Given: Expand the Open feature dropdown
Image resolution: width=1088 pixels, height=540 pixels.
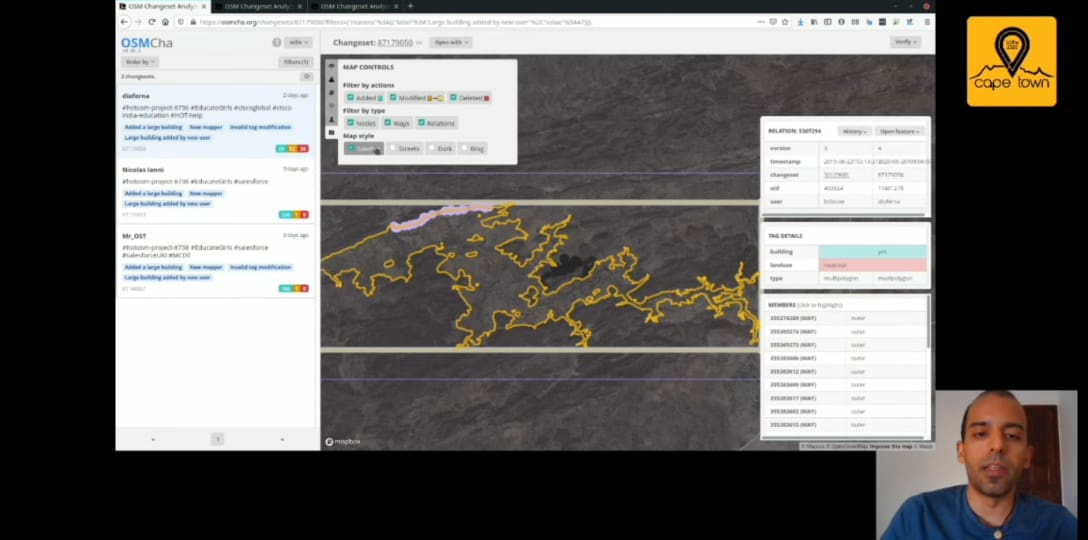Looking at the screenshot, I should (899, 131).
